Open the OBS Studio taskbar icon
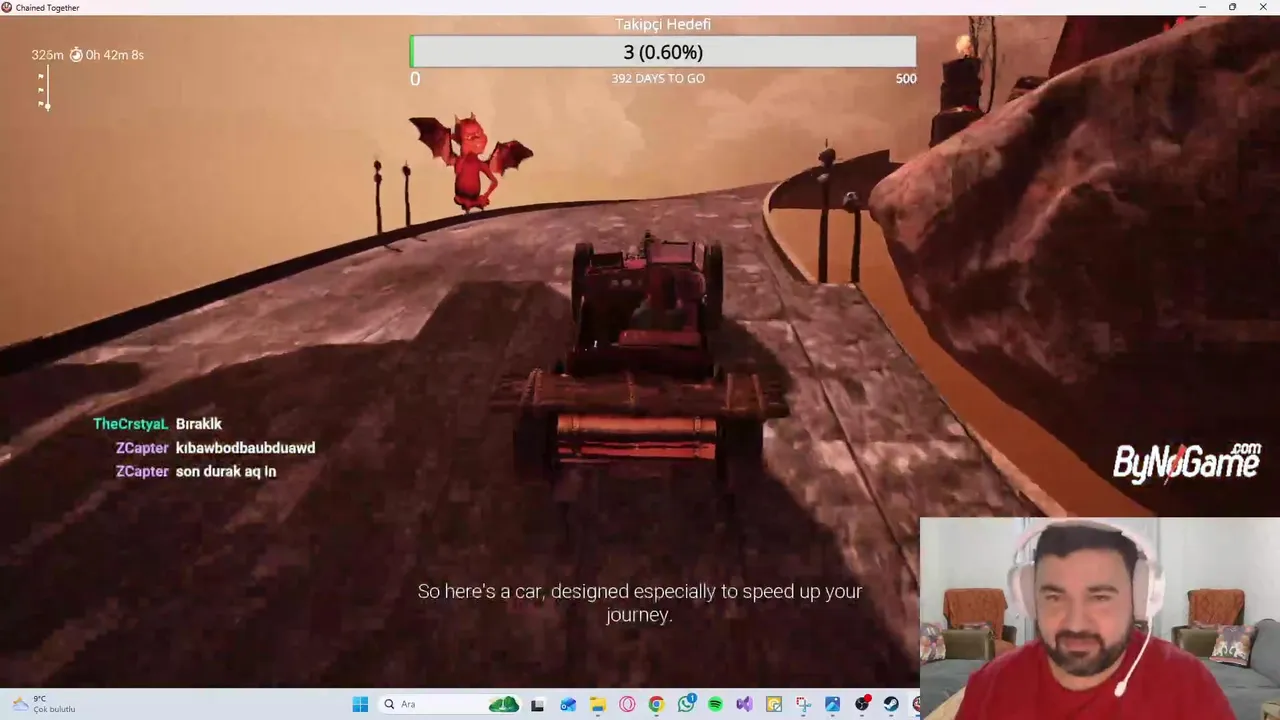This screenshot has width=1280, height=720. [x=862, y=704]
